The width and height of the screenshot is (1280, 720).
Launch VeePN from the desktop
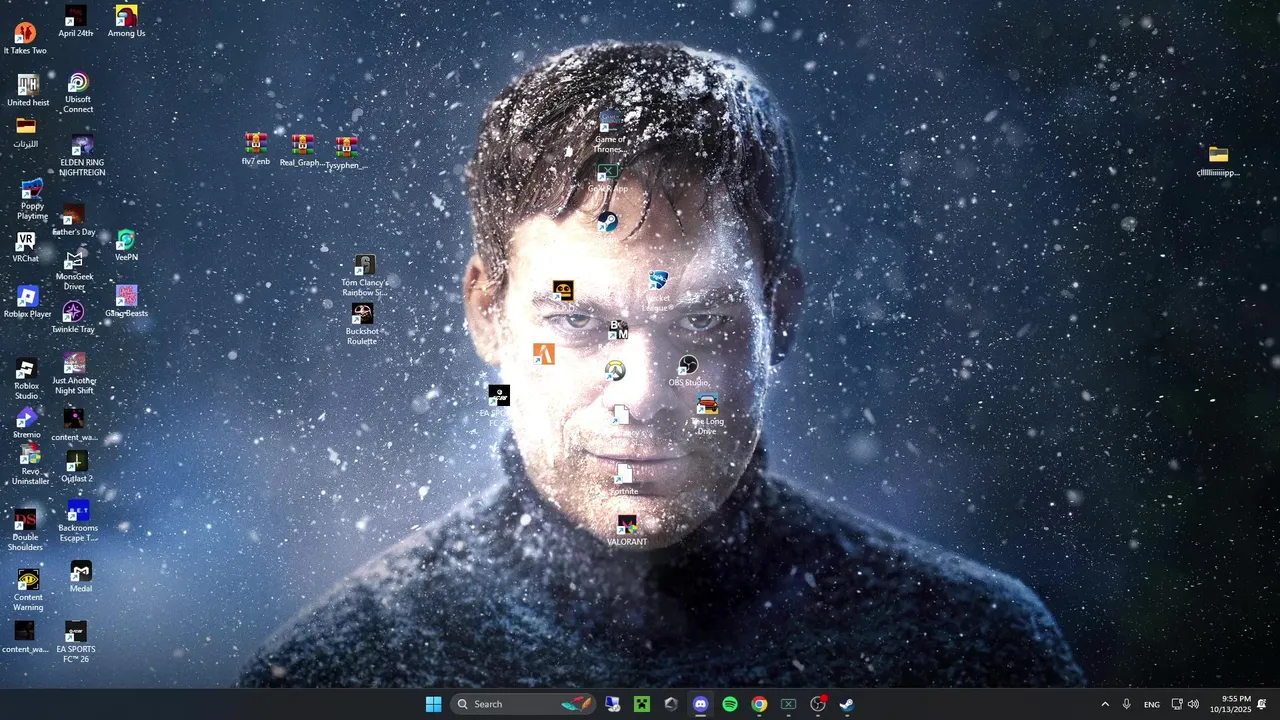126,246
